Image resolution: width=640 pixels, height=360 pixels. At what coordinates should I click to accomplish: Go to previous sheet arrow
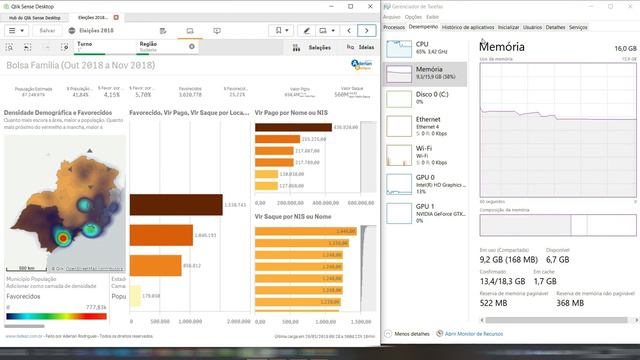pyautogui.click(x=349, y=31)
